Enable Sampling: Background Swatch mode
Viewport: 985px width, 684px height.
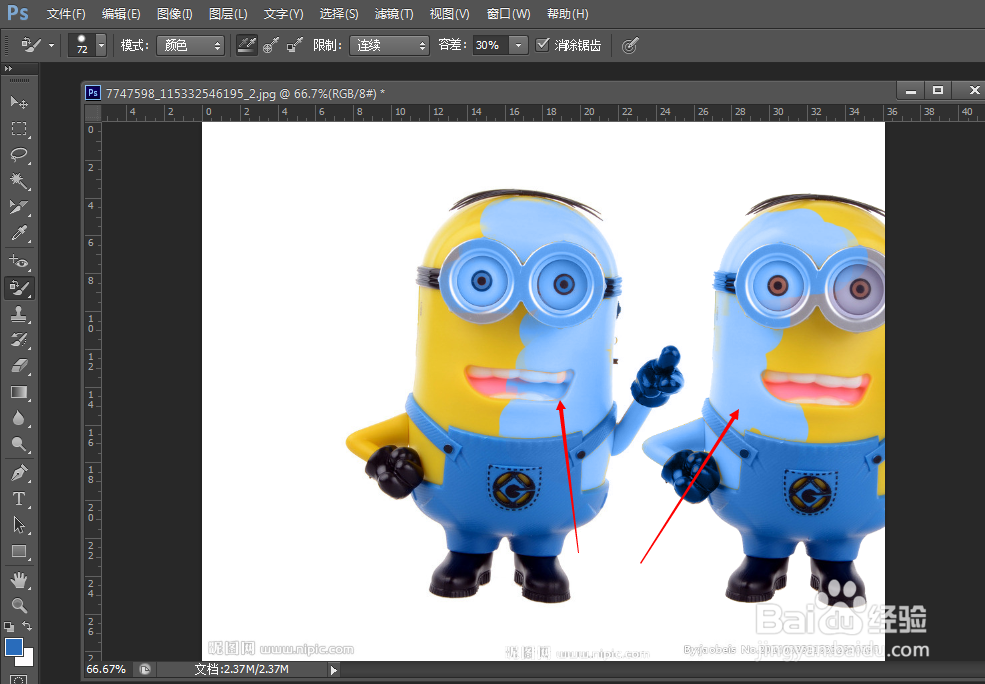click(x=295, y=45)
